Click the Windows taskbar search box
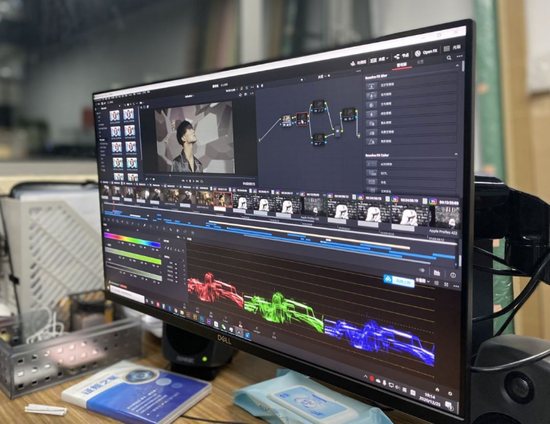The image size is (550, 424). [127, 295]
